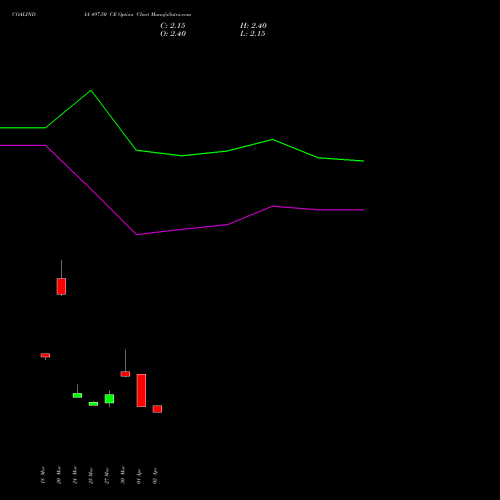The image size is (500, 500).
Task: Click the high value H: 2.40
Action: click(253, 26)
